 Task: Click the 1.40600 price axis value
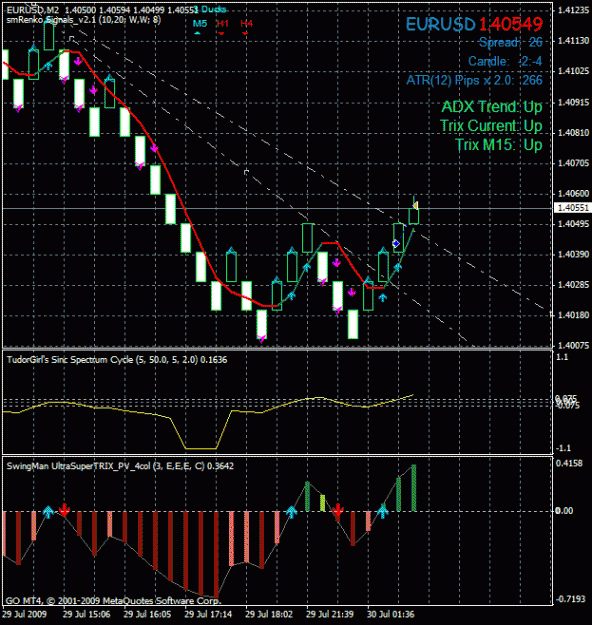pyautogui.click(x=573, y=193)
